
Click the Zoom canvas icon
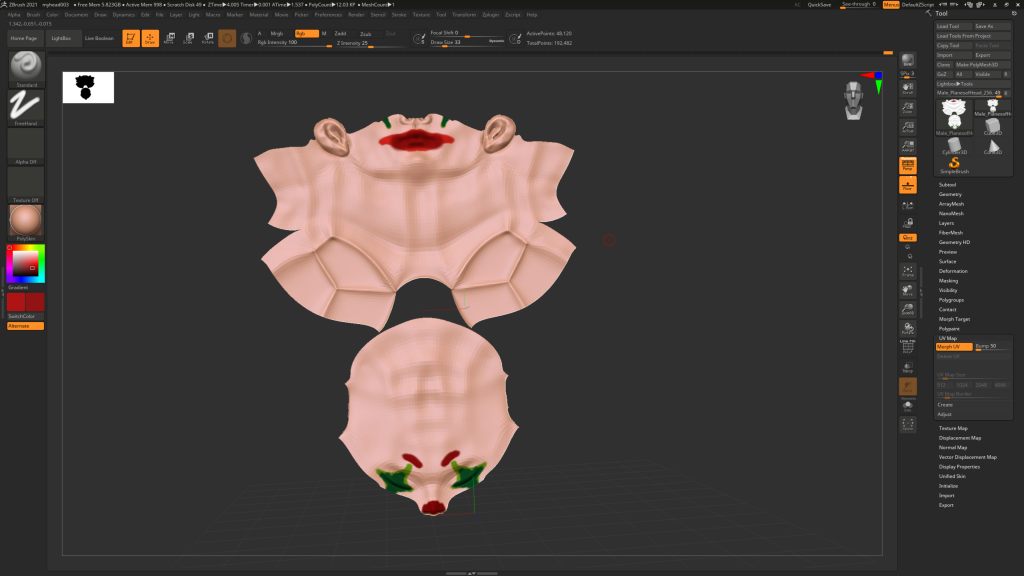click(x=908, y=108)
